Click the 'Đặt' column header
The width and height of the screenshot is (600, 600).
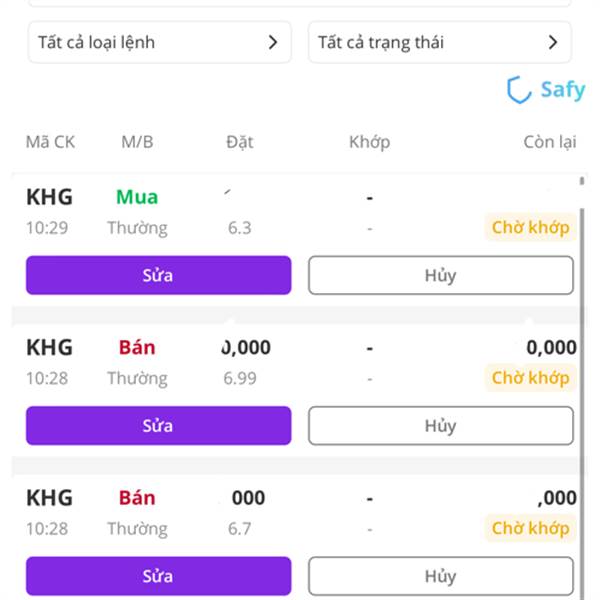(240, 142)
